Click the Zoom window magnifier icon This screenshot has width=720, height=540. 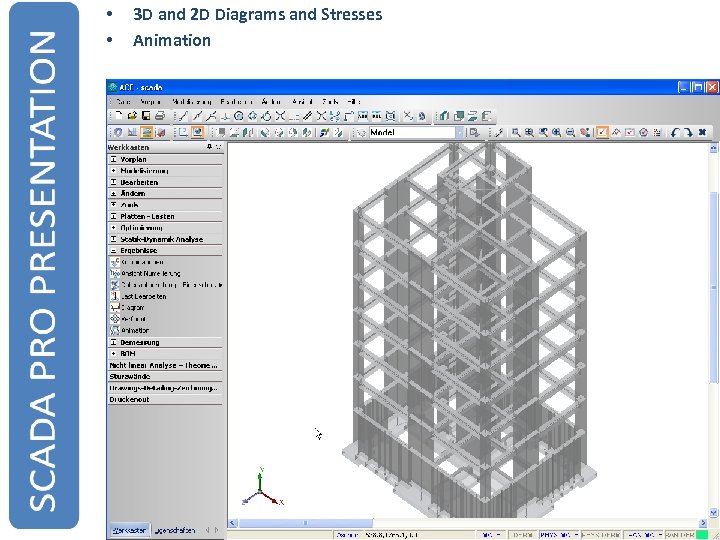(x=516, y=133)
